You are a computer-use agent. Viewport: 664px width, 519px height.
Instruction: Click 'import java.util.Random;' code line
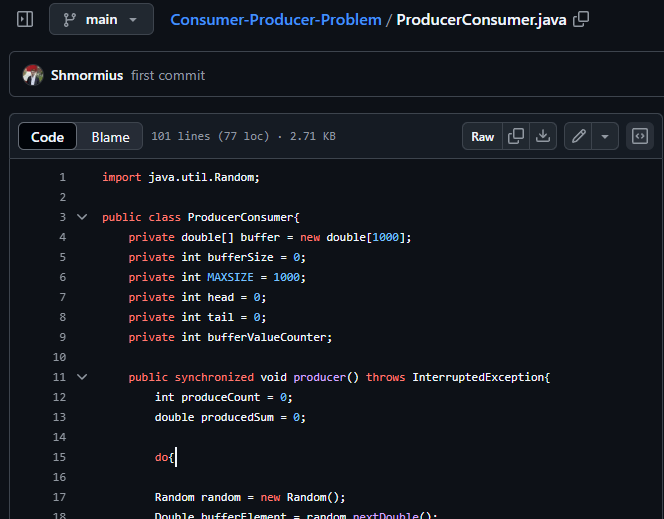pos(181,177)
